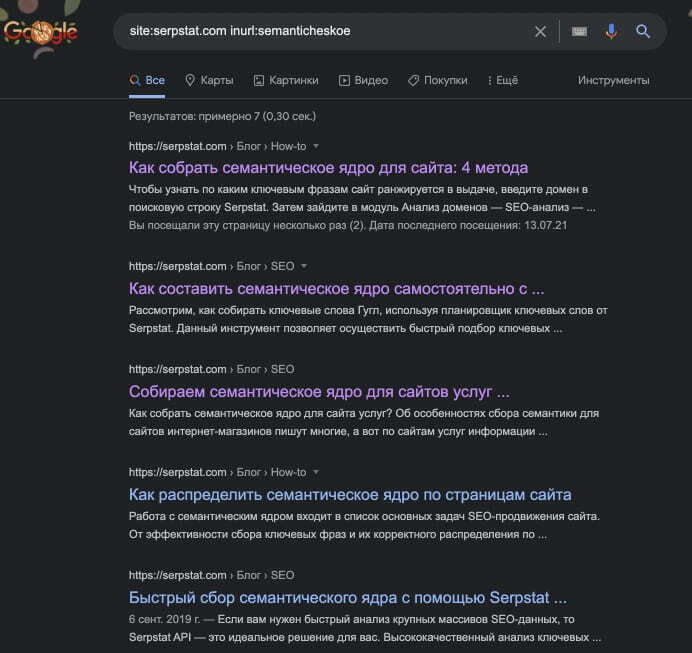Expand the arrow by the second result's SEO breadcrumb
The height and width of the screenshot is (653, 692).
pos(304,266)
